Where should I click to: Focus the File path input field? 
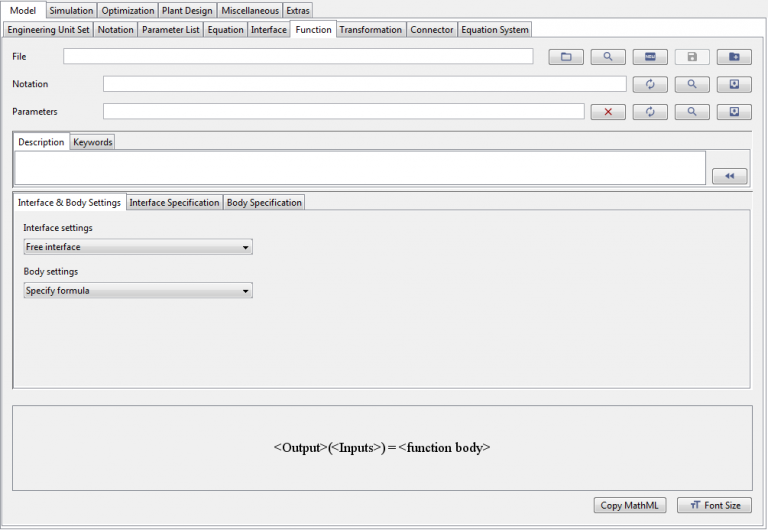point(298,56)
